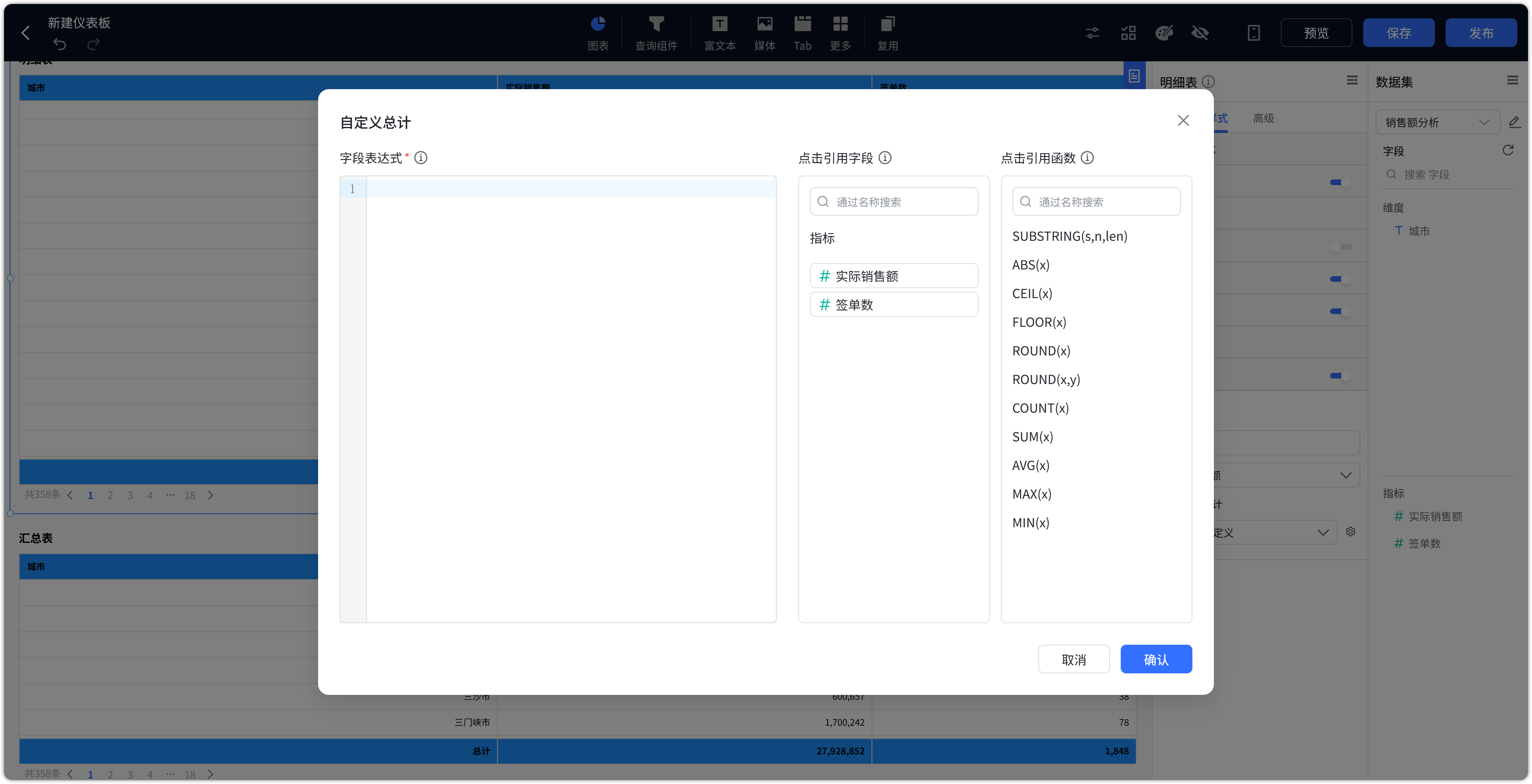
Task: Click the field name search box
Action: point(893,201)
